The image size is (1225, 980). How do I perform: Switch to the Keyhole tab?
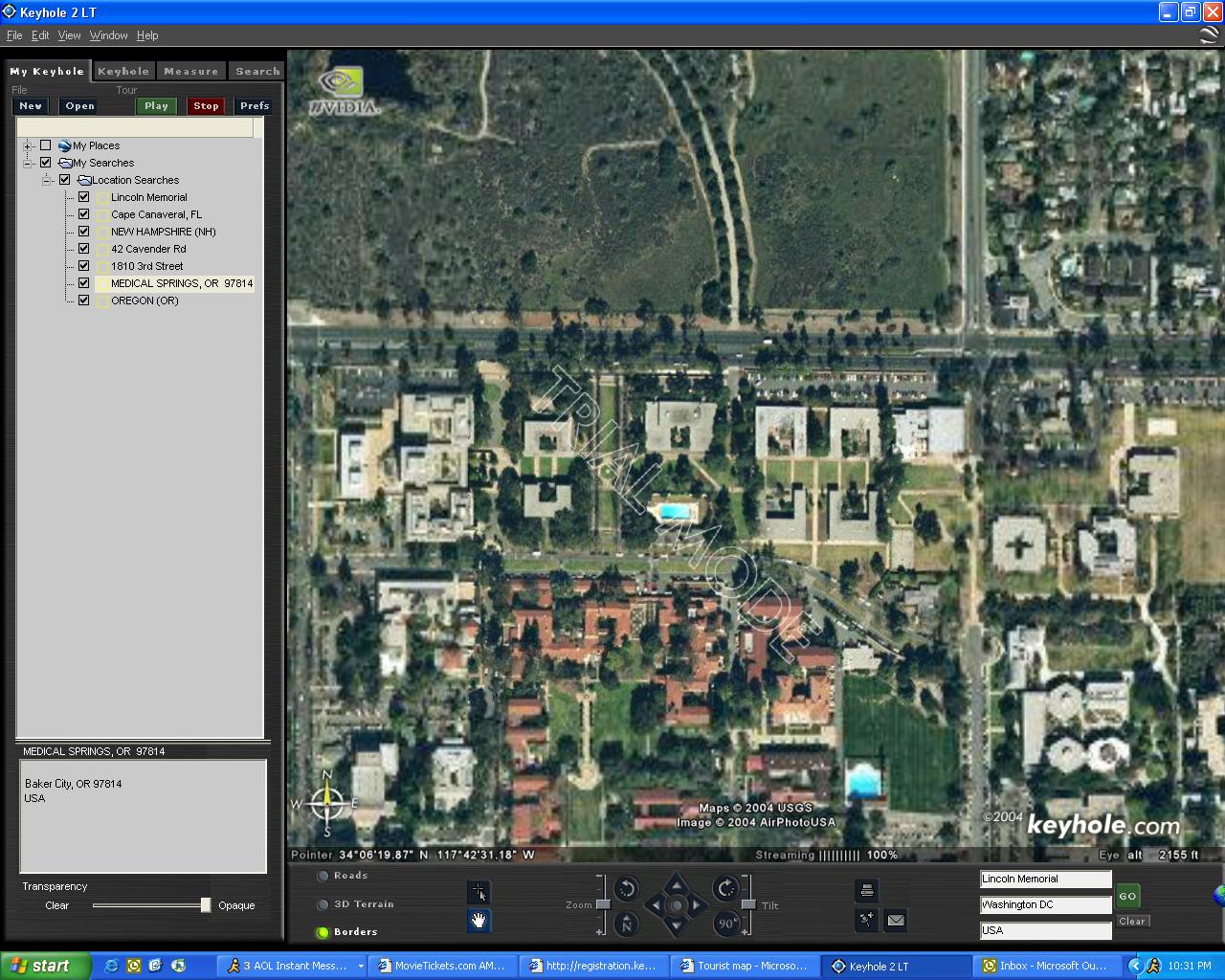click(123, 71)
